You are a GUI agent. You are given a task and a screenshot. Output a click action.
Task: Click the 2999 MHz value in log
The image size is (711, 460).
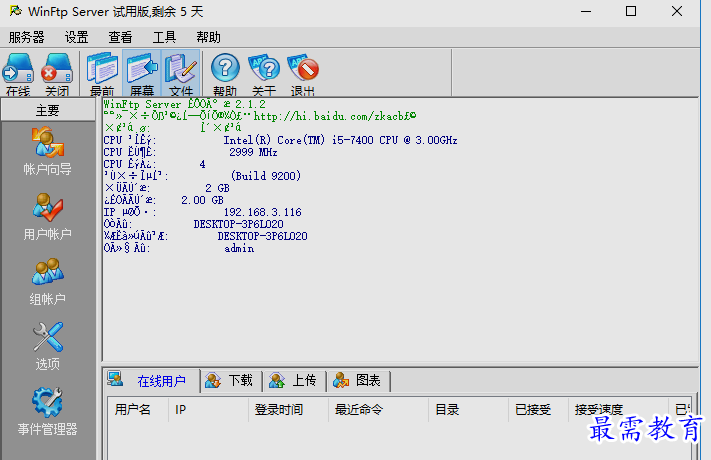point(253,152)
